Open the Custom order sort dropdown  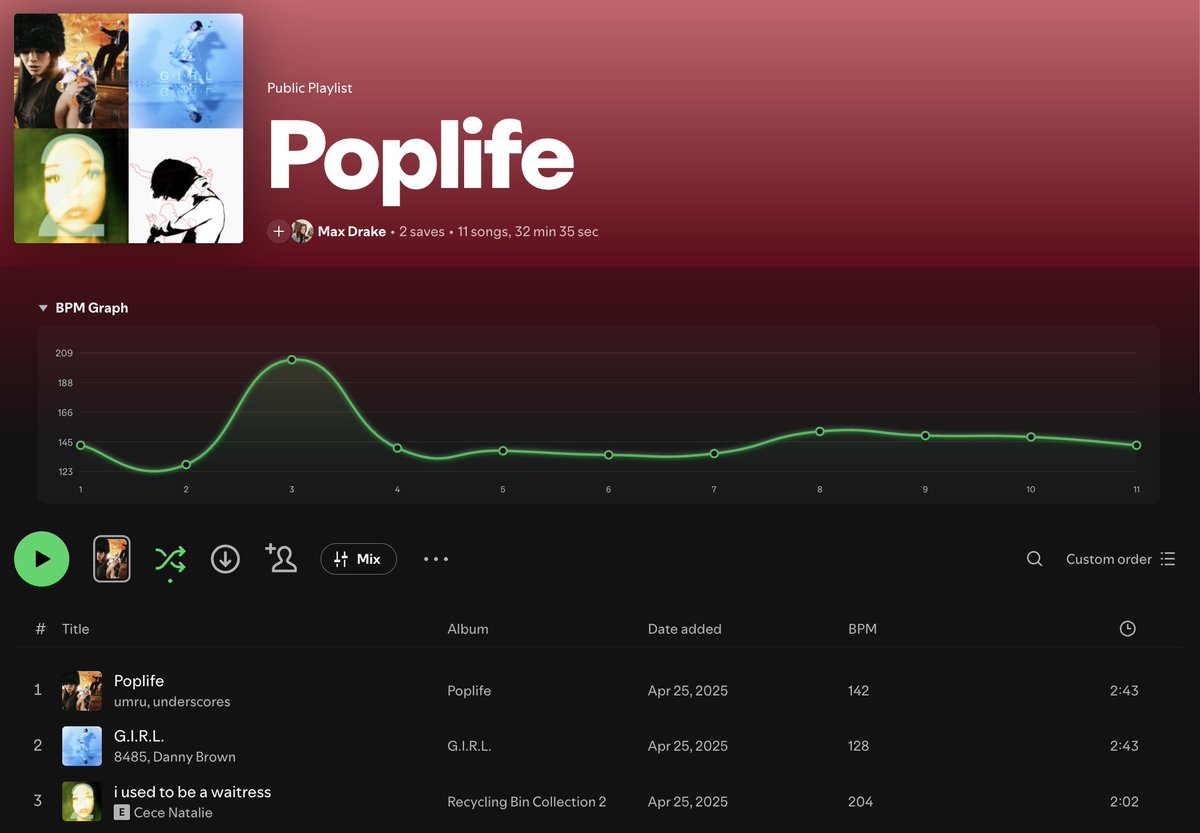pyautogui.click(x=1120, y=559)
